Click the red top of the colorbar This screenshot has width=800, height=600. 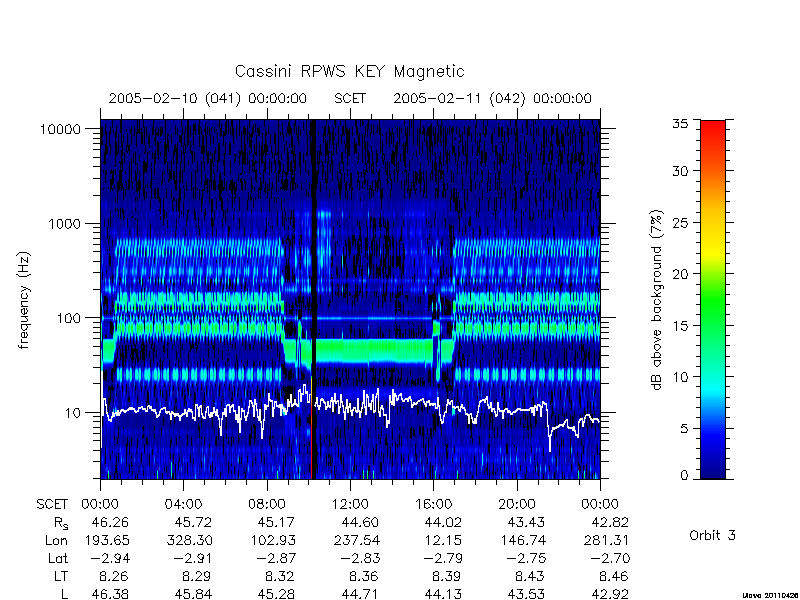tap(713, 128)
